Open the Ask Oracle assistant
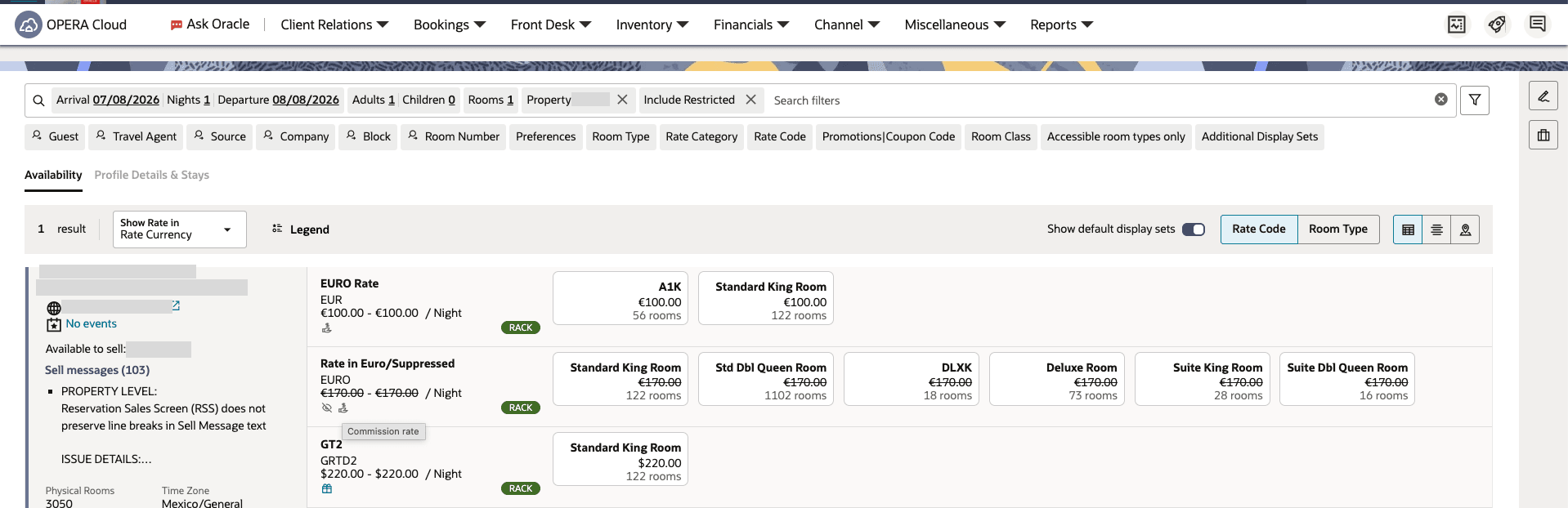Image resolution: width=1568 pixels, height=508 pixels. pyautogui.click(x=209, y=25)
